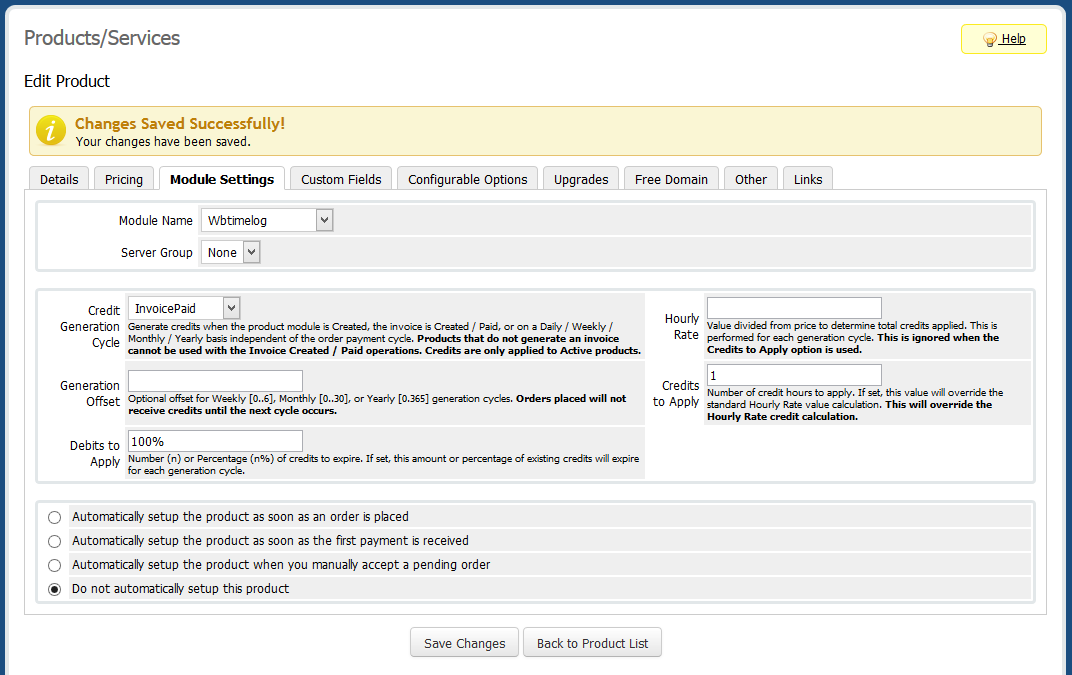The height and width of the screenshot is (675, 1072).
Task: Click the Help link
Action: coord(1011,39)
